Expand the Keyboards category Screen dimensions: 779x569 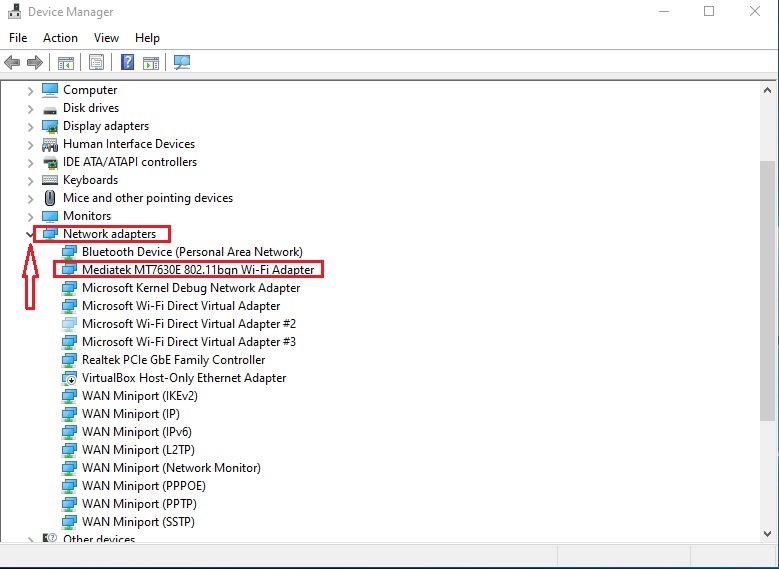pos(30,180)
